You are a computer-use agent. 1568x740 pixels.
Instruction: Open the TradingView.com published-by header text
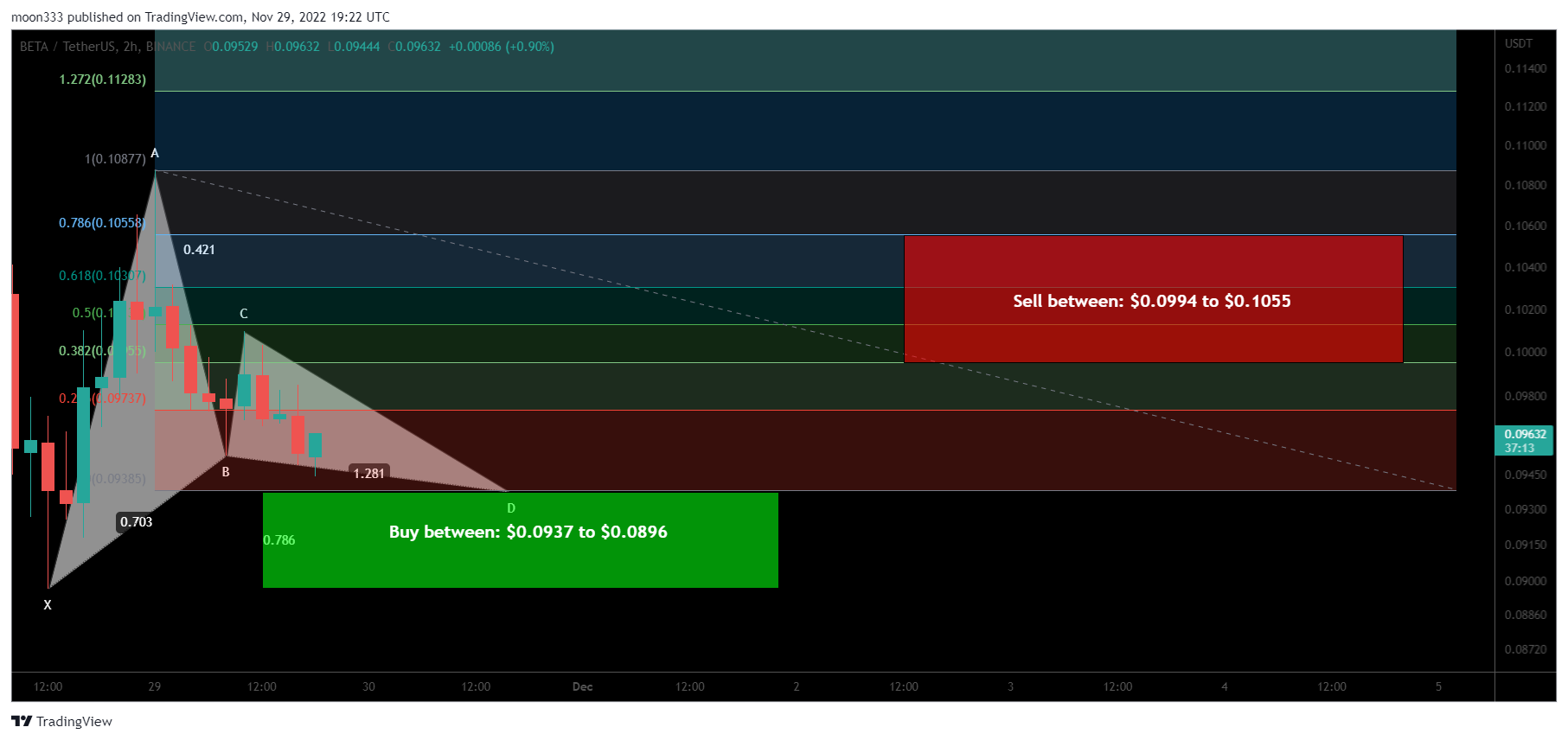(201, 16)
